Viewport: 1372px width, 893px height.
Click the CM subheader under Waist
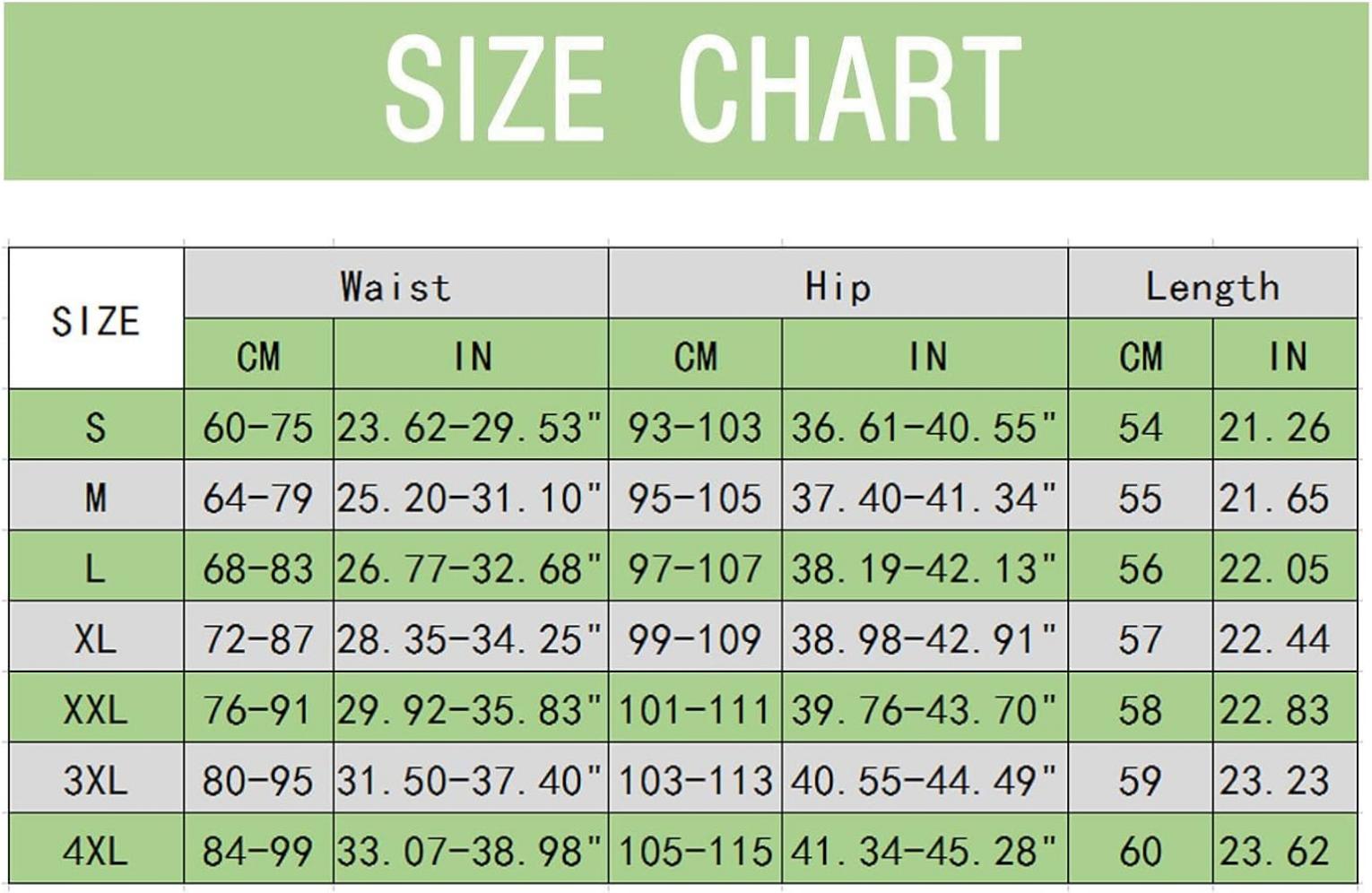pyautogui.click(x=258, y=354)
